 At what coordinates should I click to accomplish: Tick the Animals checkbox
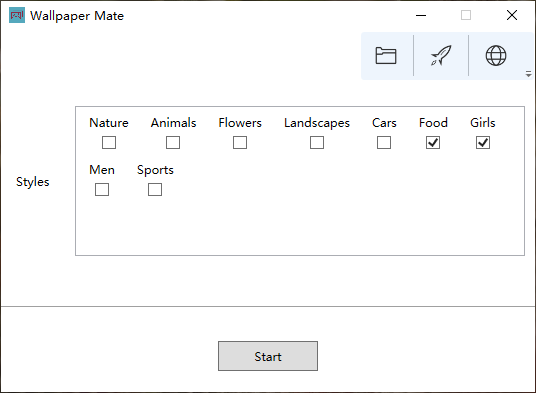[173, 143]
